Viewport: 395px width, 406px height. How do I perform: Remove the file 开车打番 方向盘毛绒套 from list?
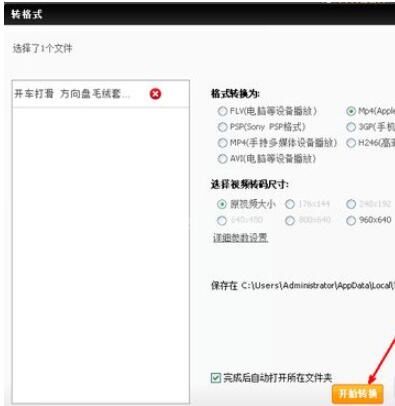tap(155, 94)
